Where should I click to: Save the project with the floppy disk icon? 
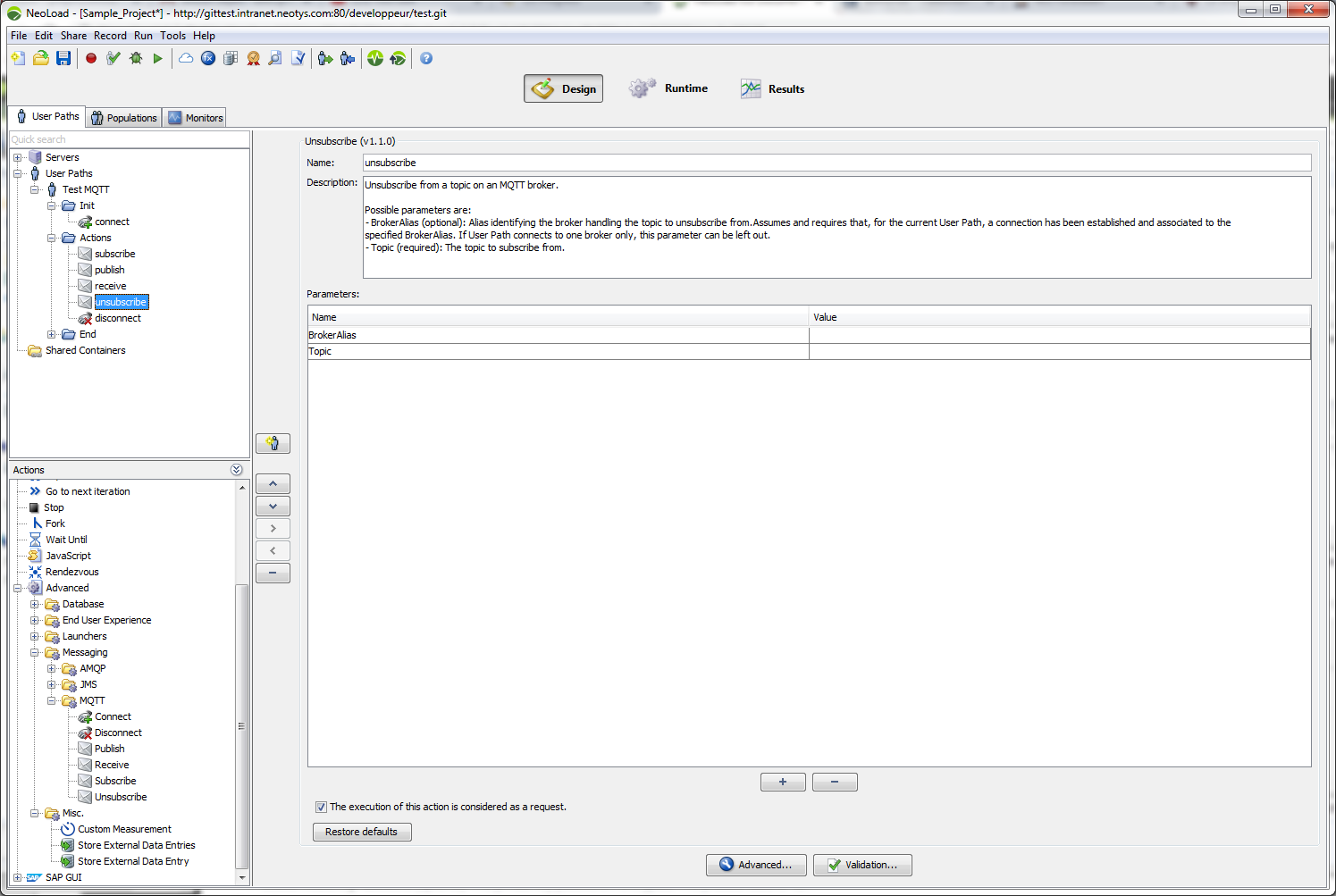(63, 59)
